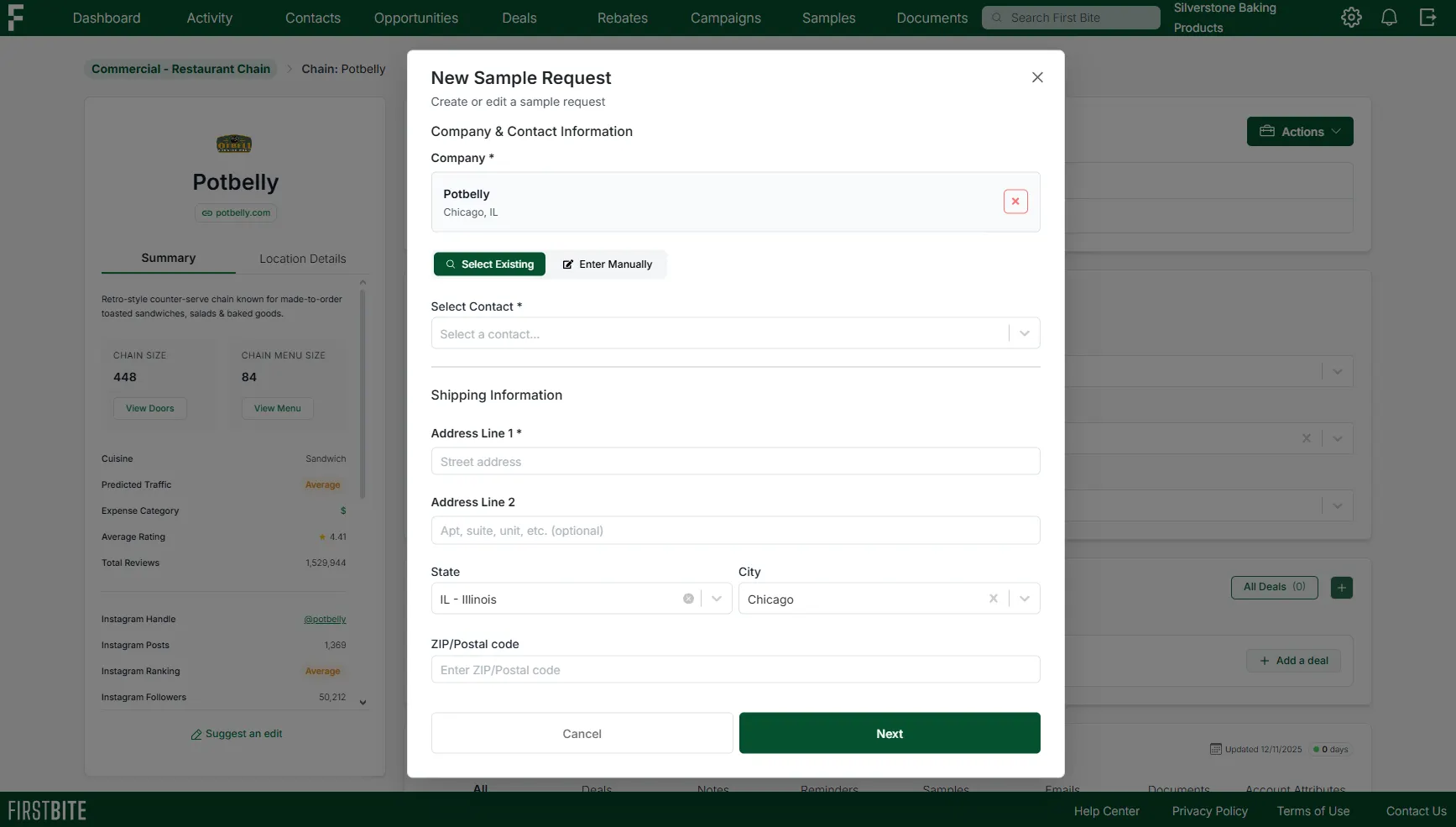
Task: Open the City dropdown arrow
Action: 1024,599
